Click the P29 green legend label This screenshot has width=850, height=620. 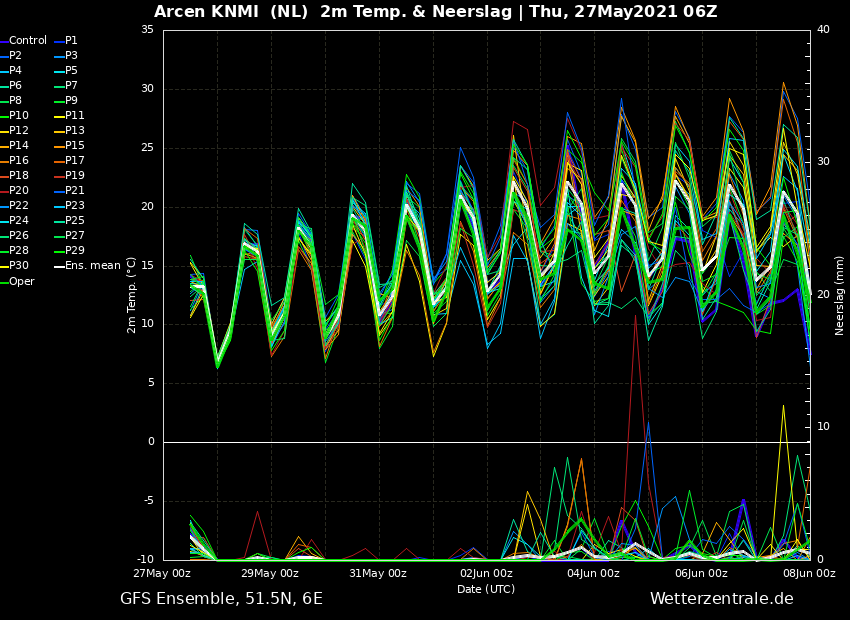pos(70,250)
